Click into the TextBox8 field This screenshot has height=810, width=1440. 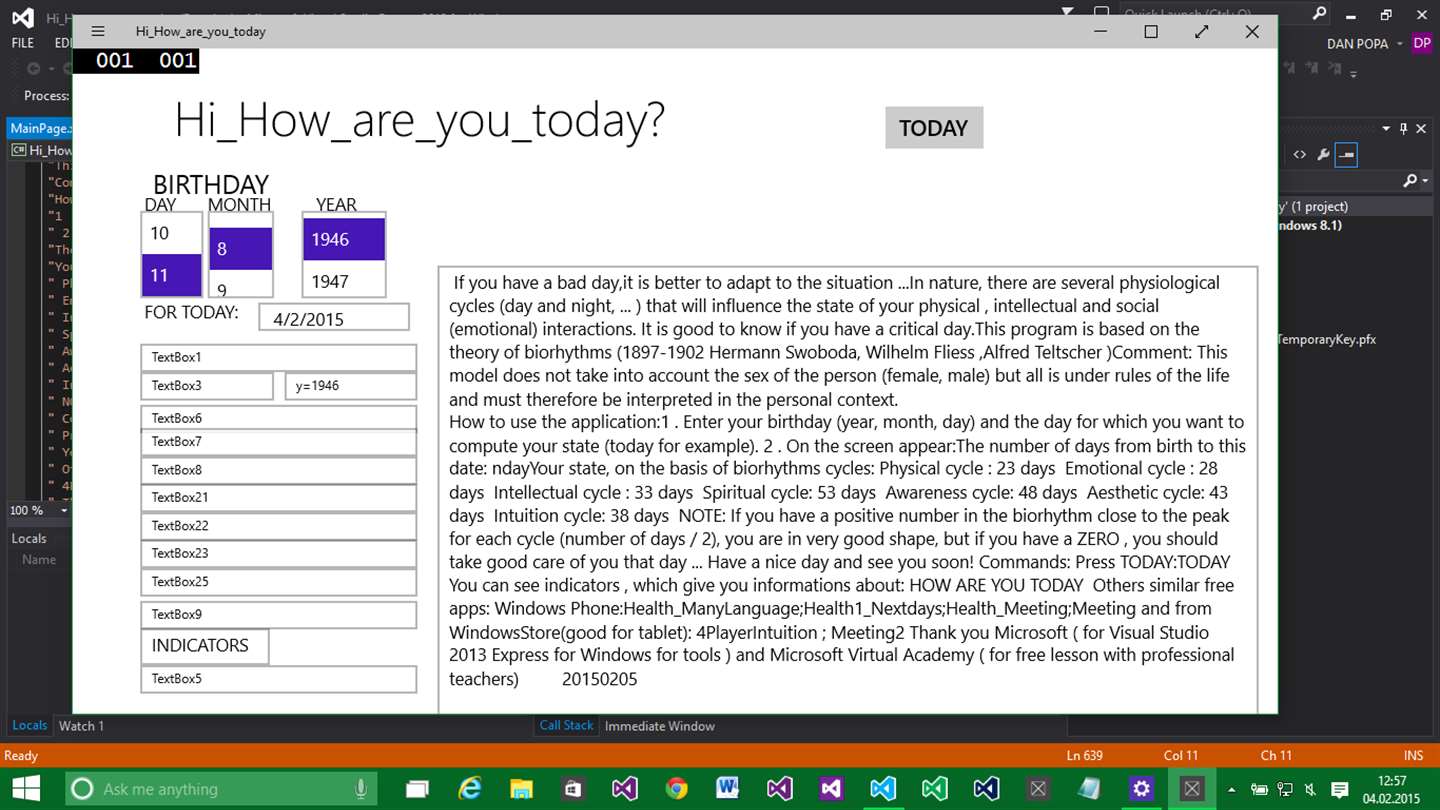coord(279,469)
